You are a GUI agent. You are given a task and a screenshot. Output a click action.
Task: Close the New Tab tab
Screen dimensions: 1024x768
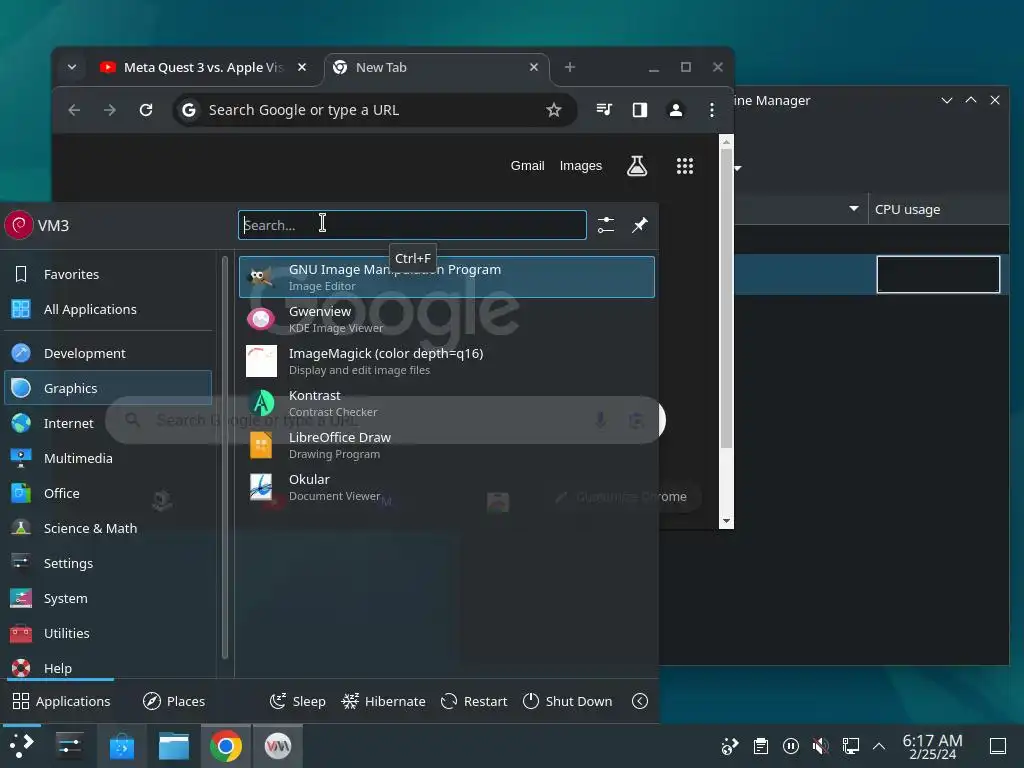pyautogui.click(x=534, y=67)
